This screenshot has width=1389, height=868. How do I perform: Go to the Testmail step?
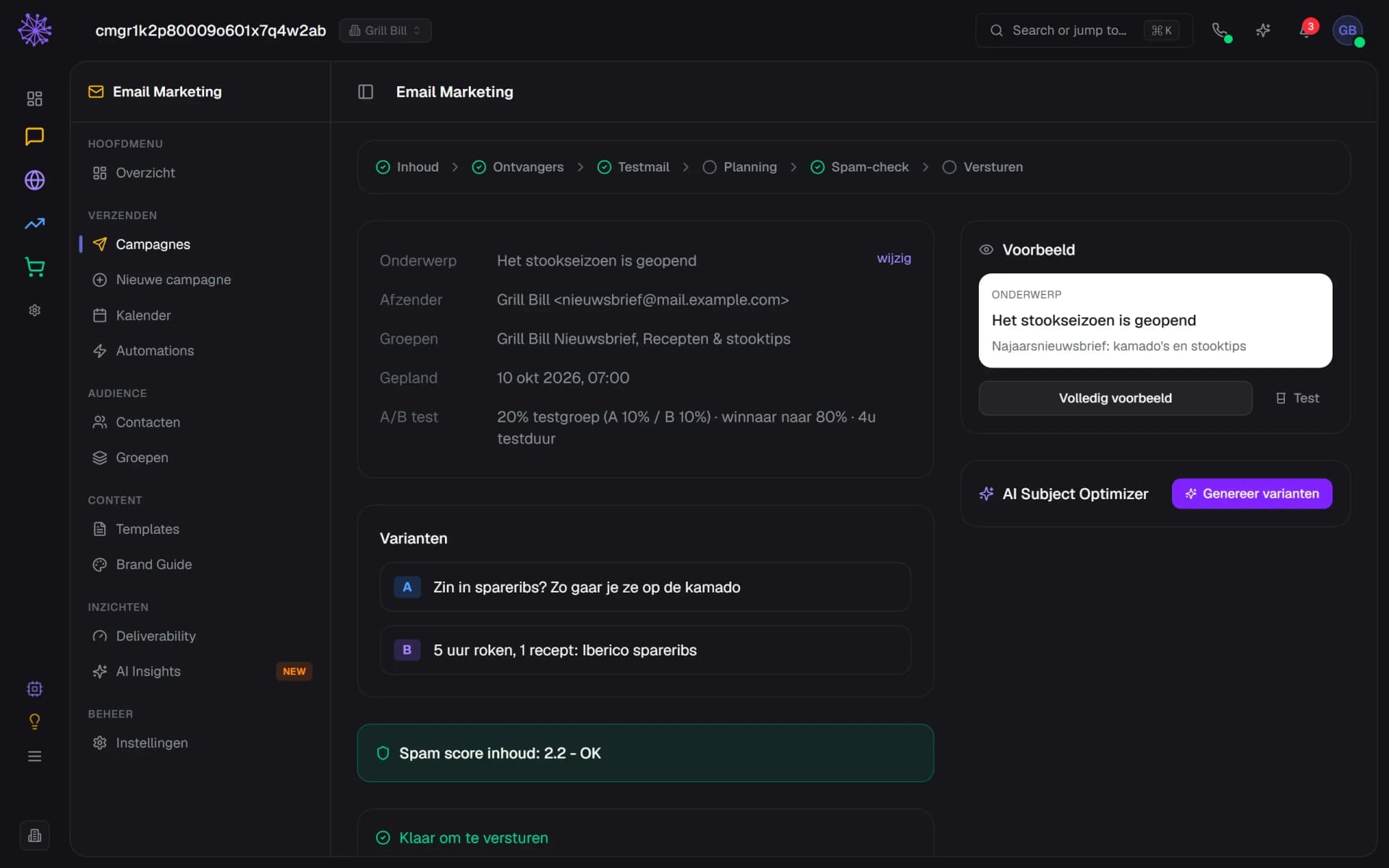[x=633, y=167]
